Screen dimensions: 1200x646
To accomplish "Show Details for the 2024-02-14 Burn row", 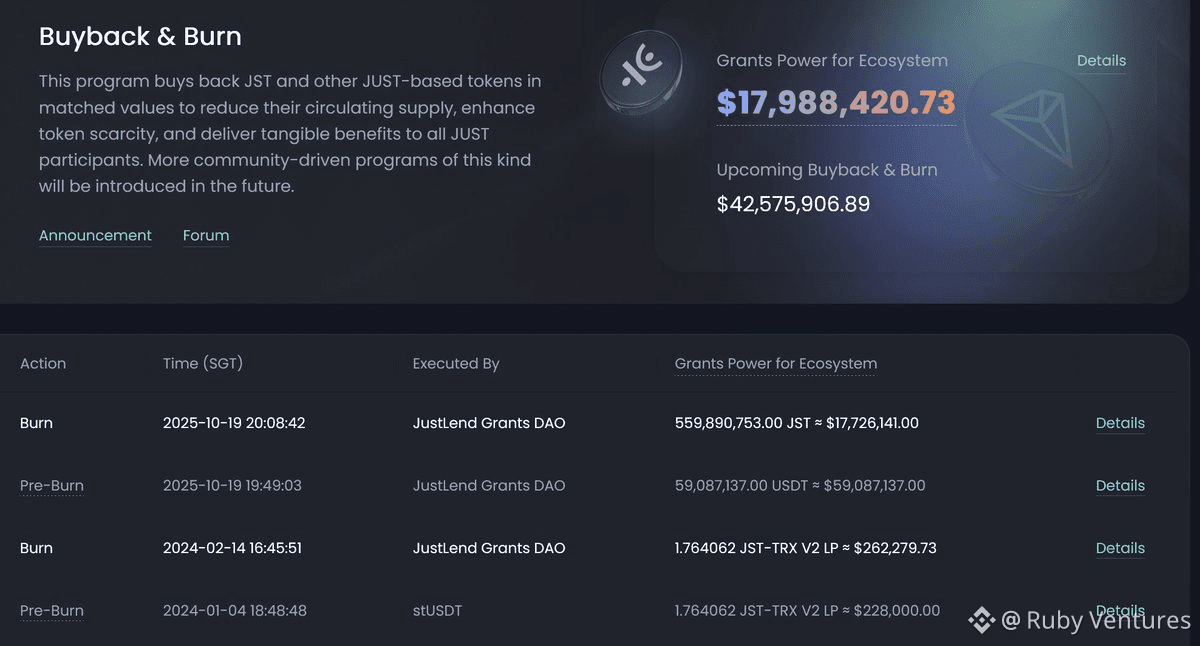I will [1120, 548].
